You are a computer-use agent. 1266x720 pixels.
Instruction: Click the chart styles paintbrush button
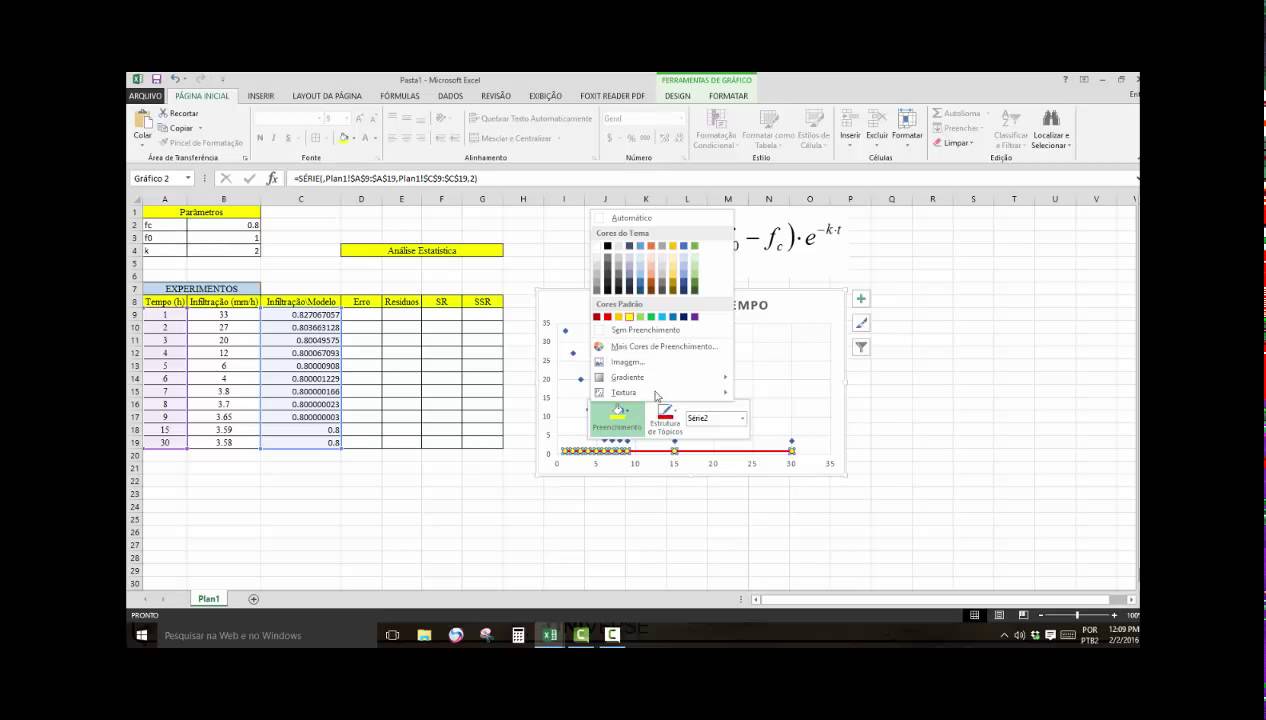click(x=861, y=323)
